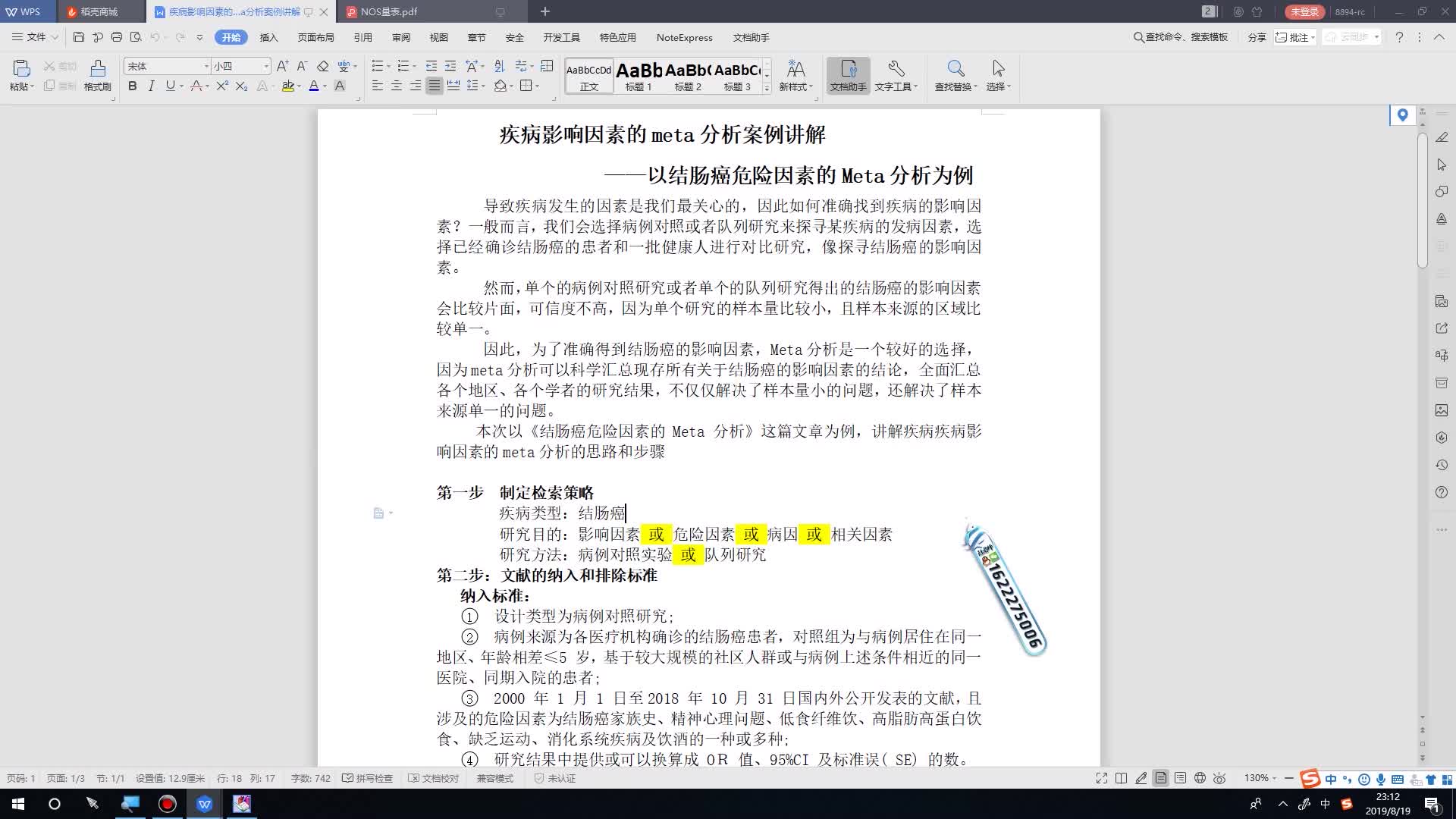Apply superscript X² formatting
The width and height of the screenshot is (1456, 819).
pyautogui.click(x=221, y=86)
